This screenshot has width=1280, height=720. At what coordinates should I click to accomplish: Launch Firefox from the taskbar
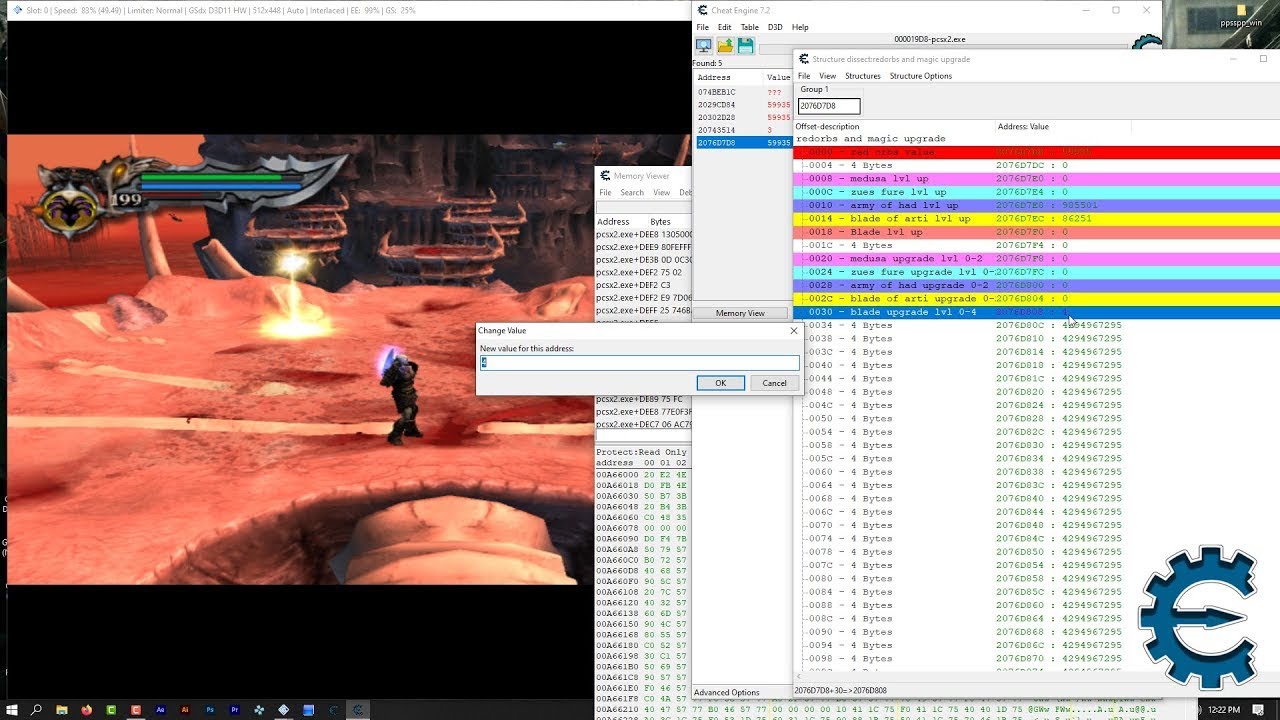(x=87, y=710)
